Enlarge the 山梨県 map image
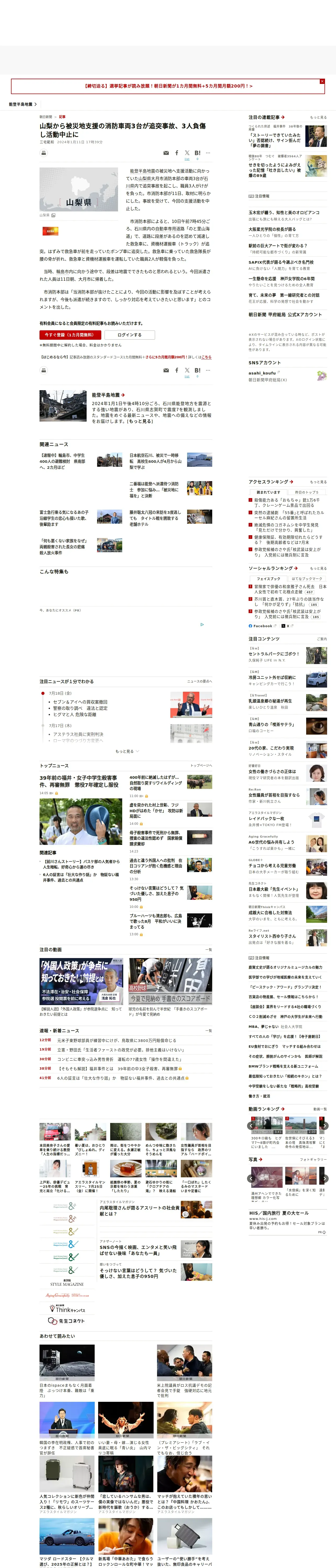The width and height of the screenshot is (336, 1568). tap(79, 189)
